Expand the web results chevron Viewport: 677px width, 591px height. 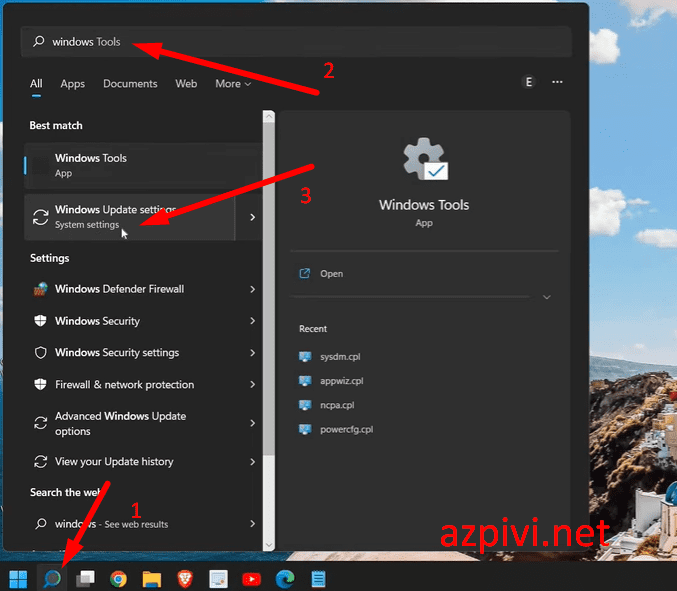tap(253, 524)
